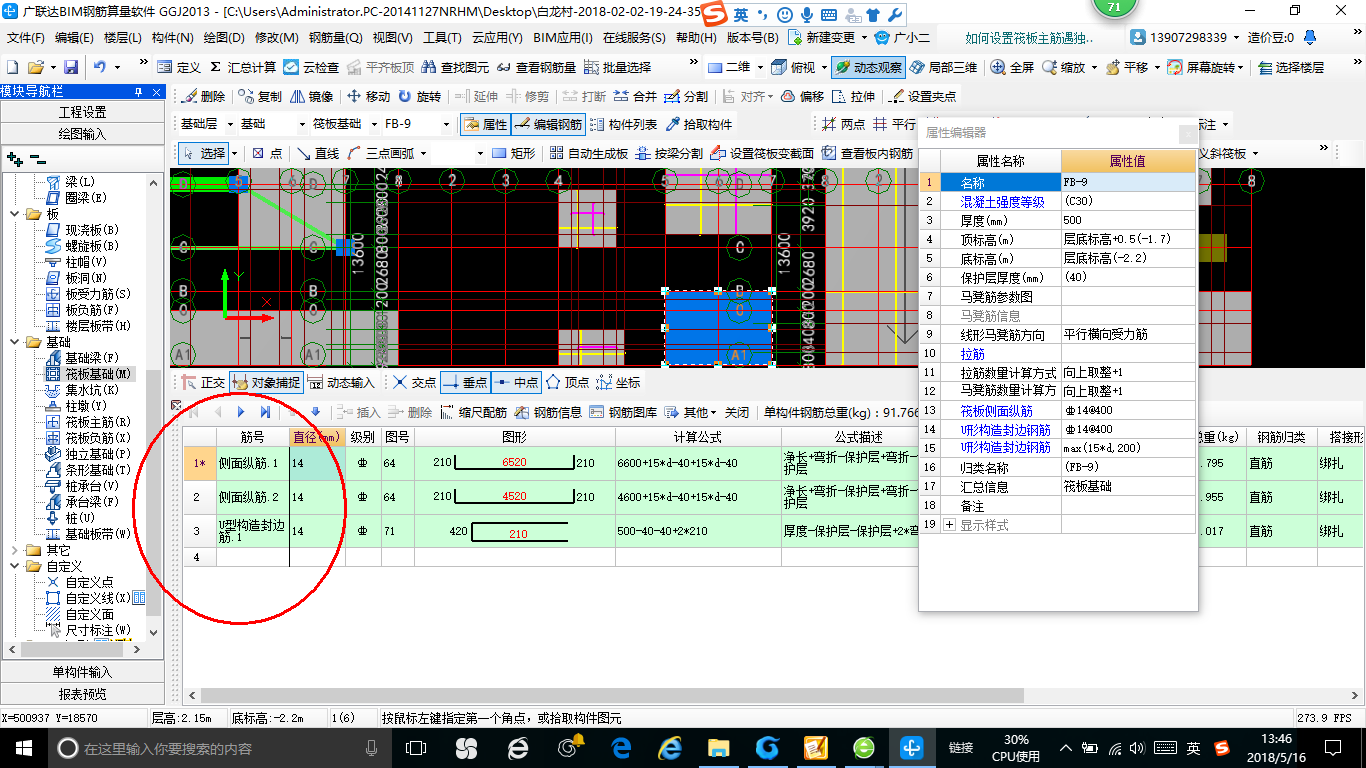Toggle 动态输入 dynamic input
The height and width of the screenshot is (768, 1366).
coord(340,382)
